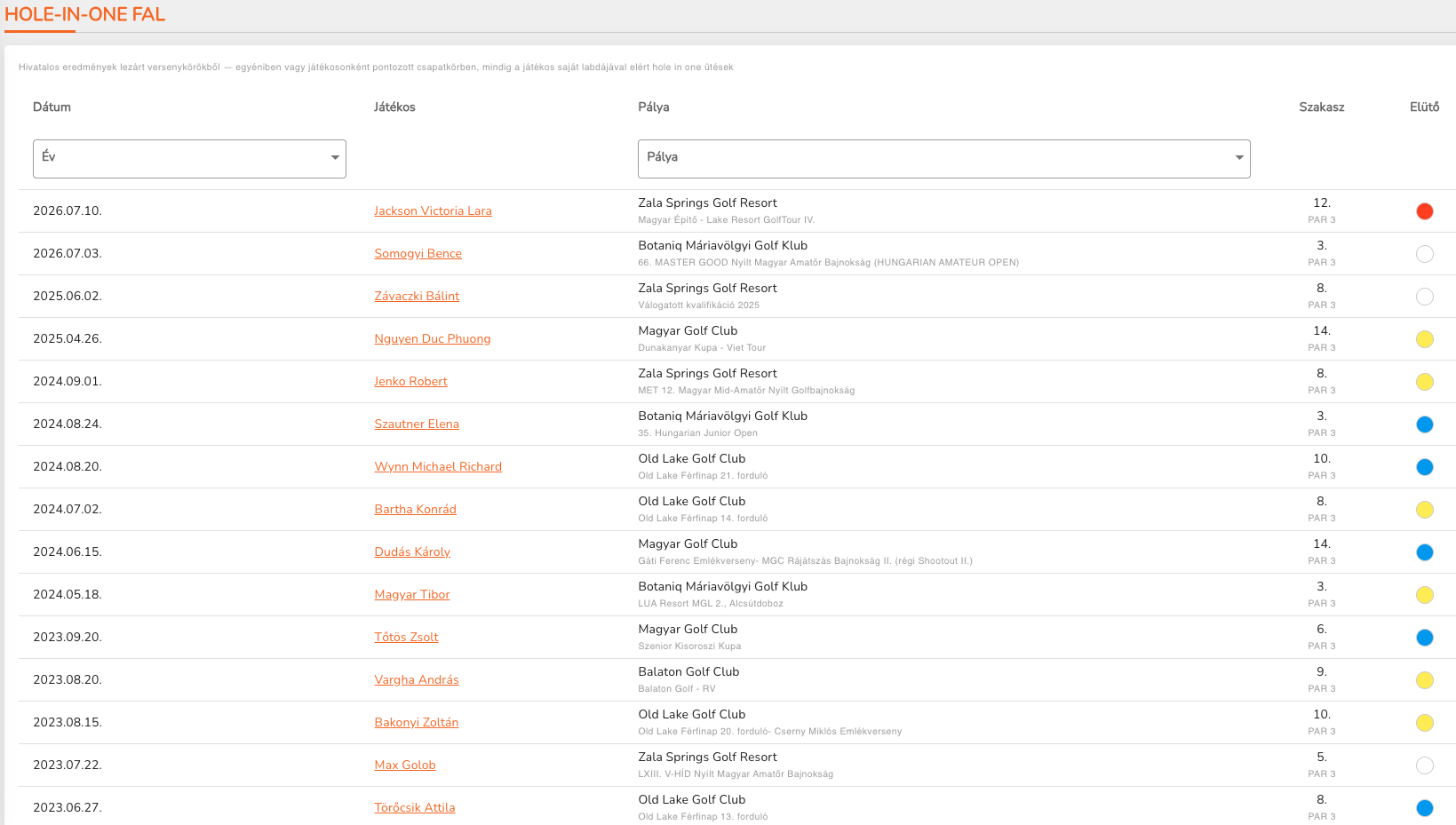Select hole number 5. in Max Golob row
The image size is (1456, 825).
pos(1322,757)
